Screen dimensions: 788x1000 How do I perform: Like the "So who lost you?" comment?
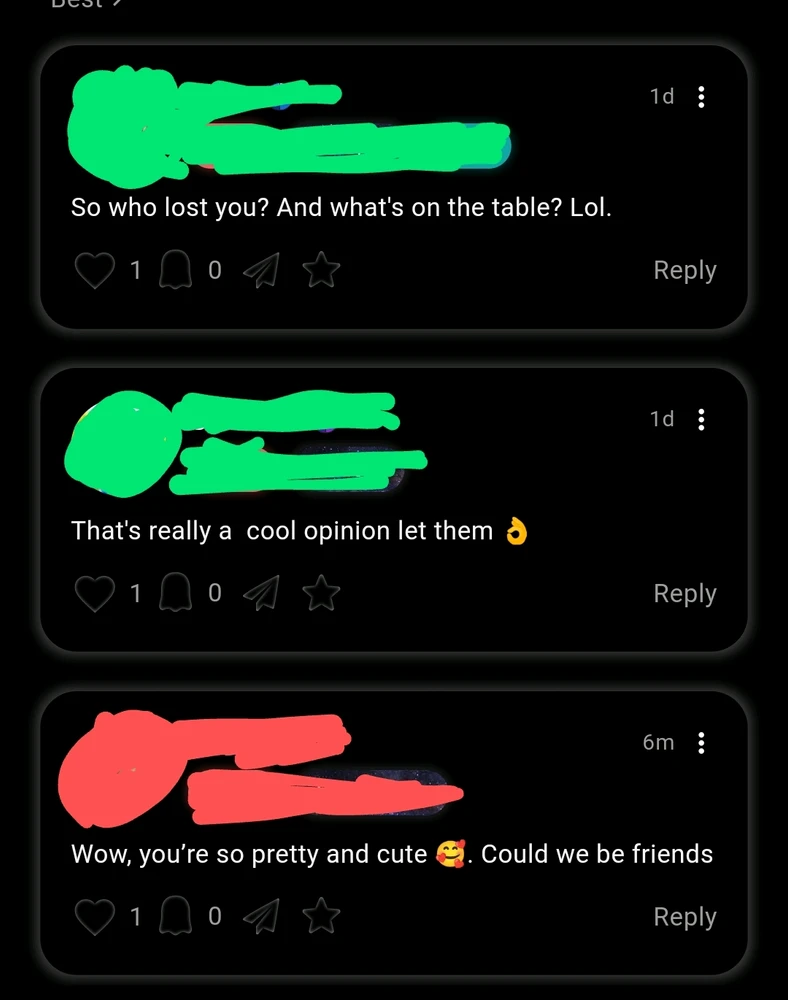(95, 270)
